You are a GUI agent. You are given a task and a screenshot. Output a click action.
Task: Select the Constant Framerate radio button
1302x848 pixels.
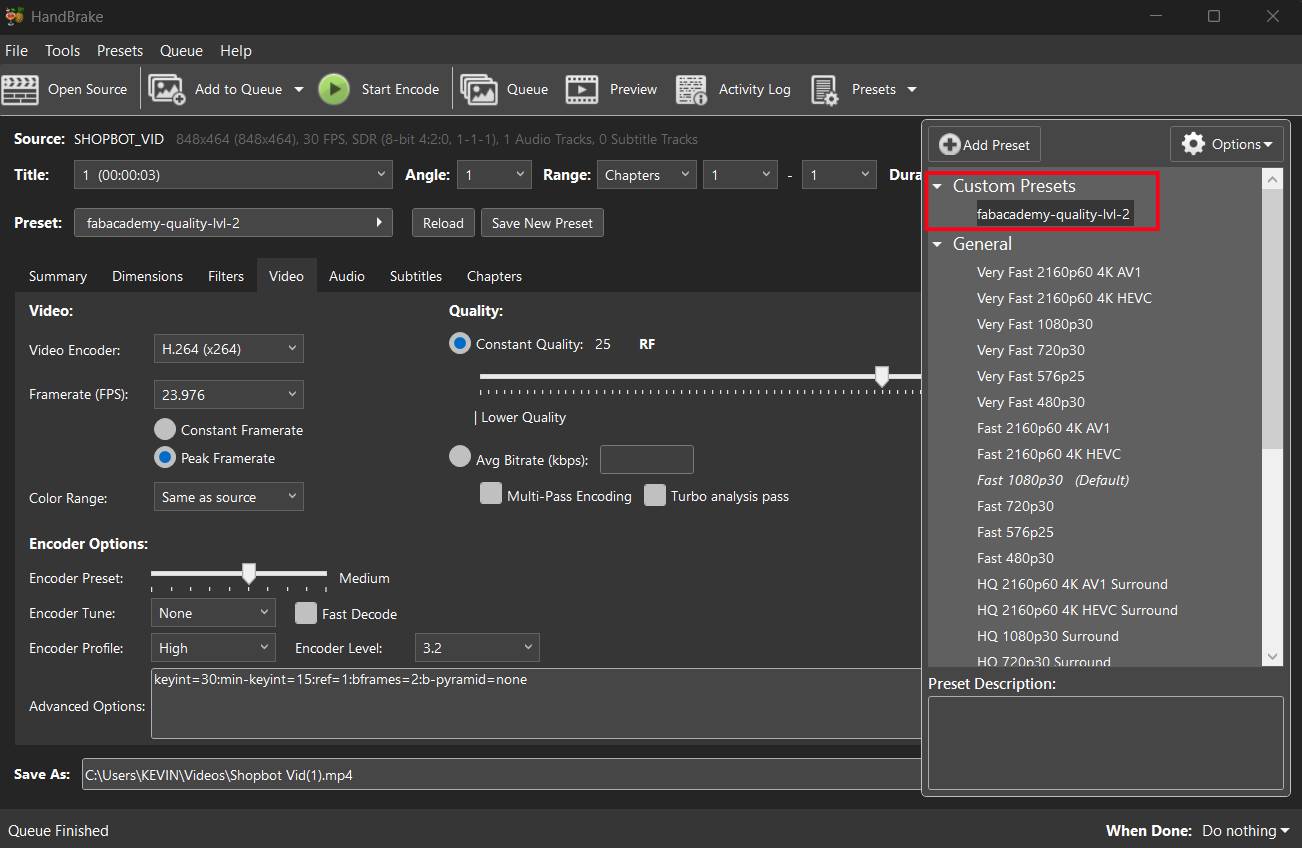pos(165,430)
